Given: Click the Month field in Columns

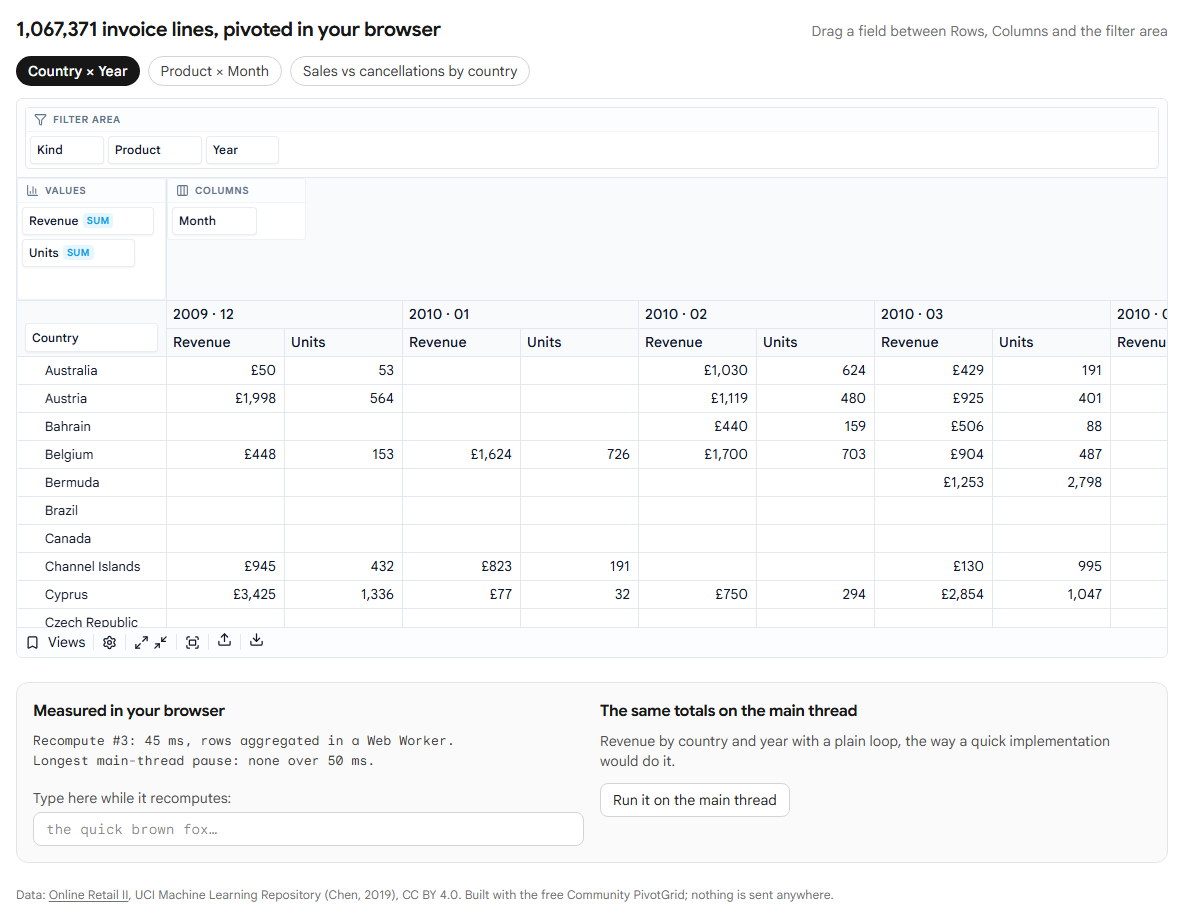Looking at the screenshot, I should point(214,220).
